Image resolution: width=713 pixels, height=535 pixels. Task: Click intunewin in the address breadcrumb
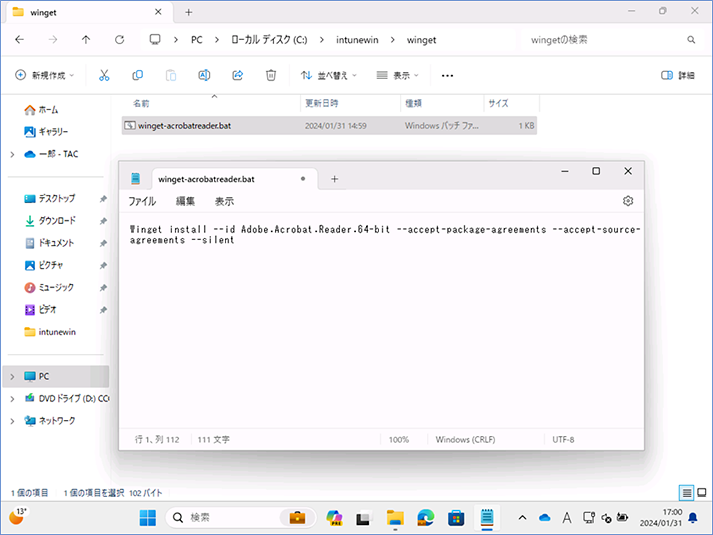pos(357,40)
